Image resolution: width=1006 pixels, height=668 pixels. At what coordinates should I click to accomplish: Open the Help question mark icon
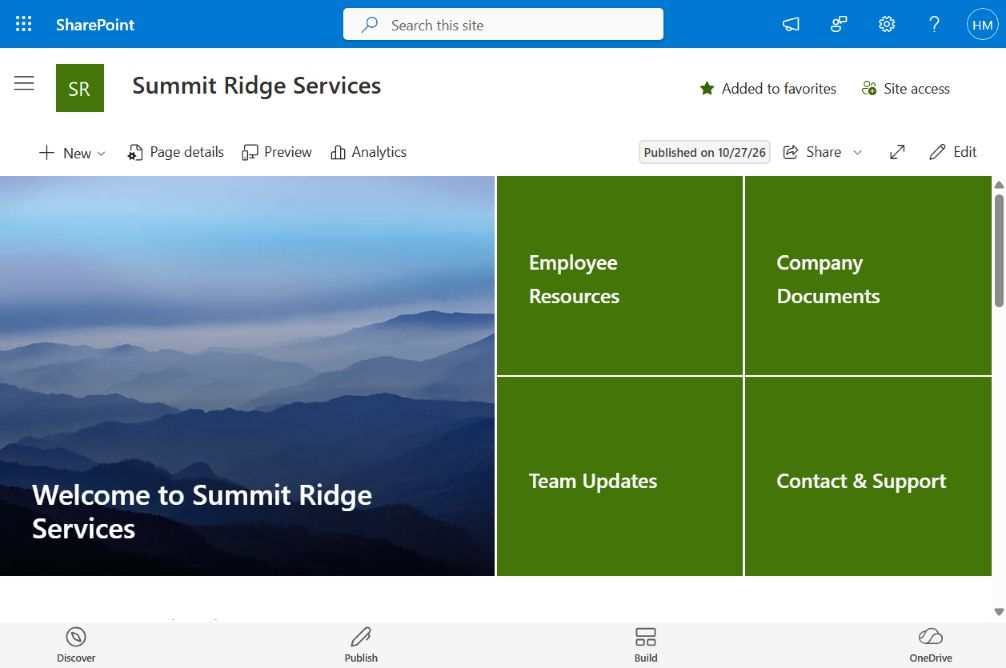click(934, 24)
